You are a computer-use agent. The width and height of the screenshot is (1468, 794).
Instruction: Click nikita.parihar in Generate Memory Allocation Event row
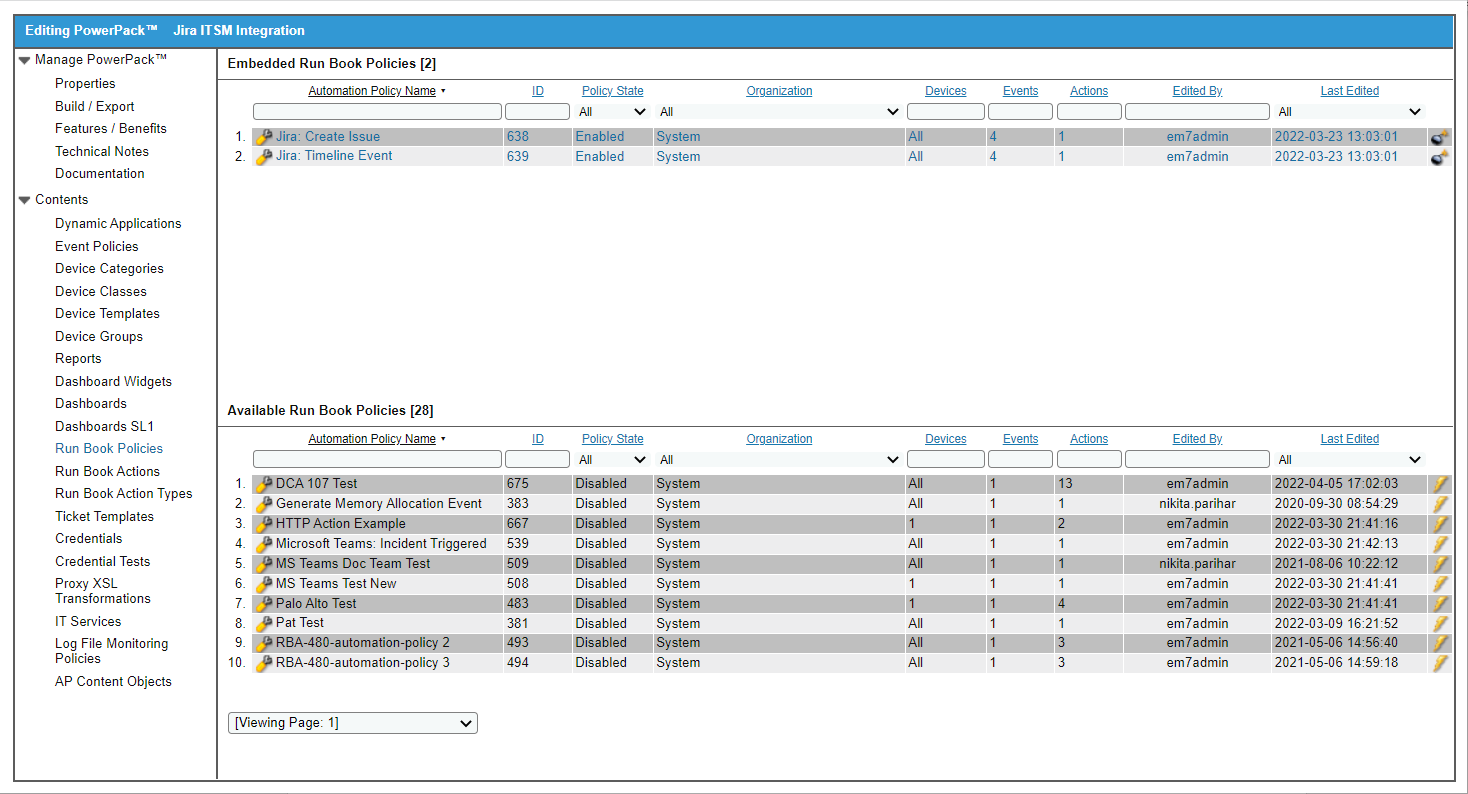click(1197, 504)
